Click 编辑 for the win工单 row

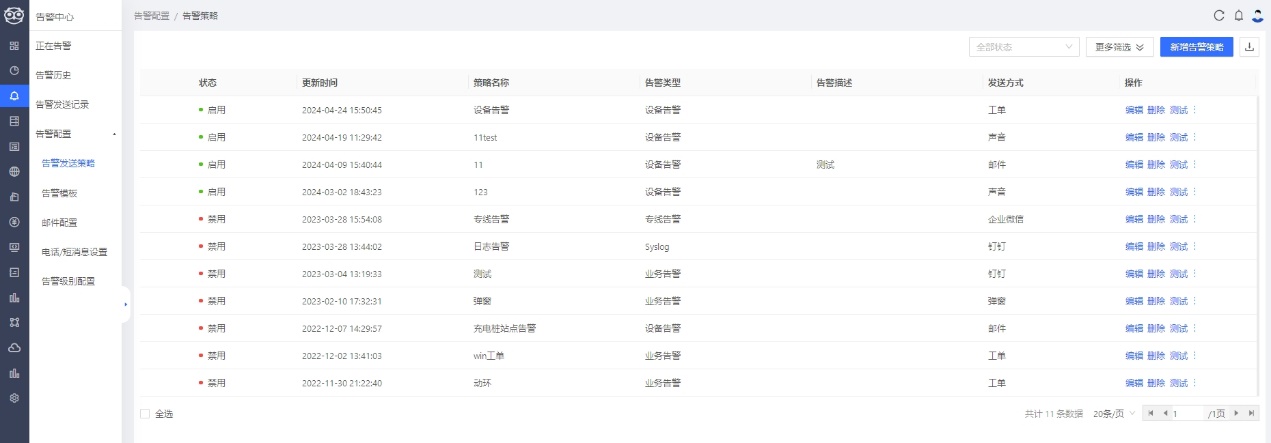click(1133, 356)
